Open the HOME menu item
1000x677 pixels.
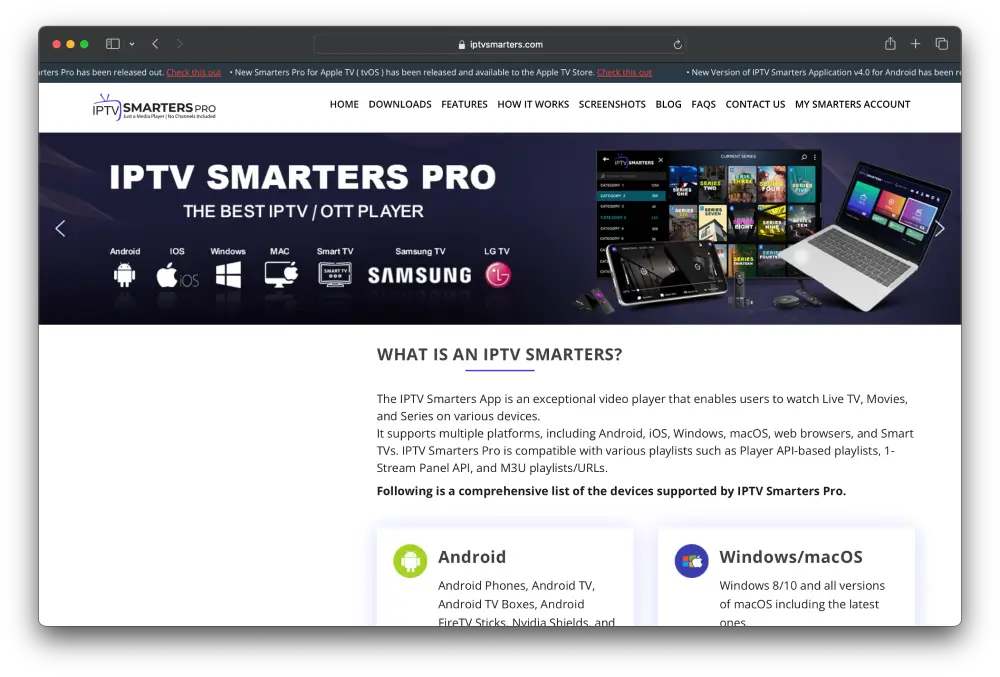pos(344,104)
